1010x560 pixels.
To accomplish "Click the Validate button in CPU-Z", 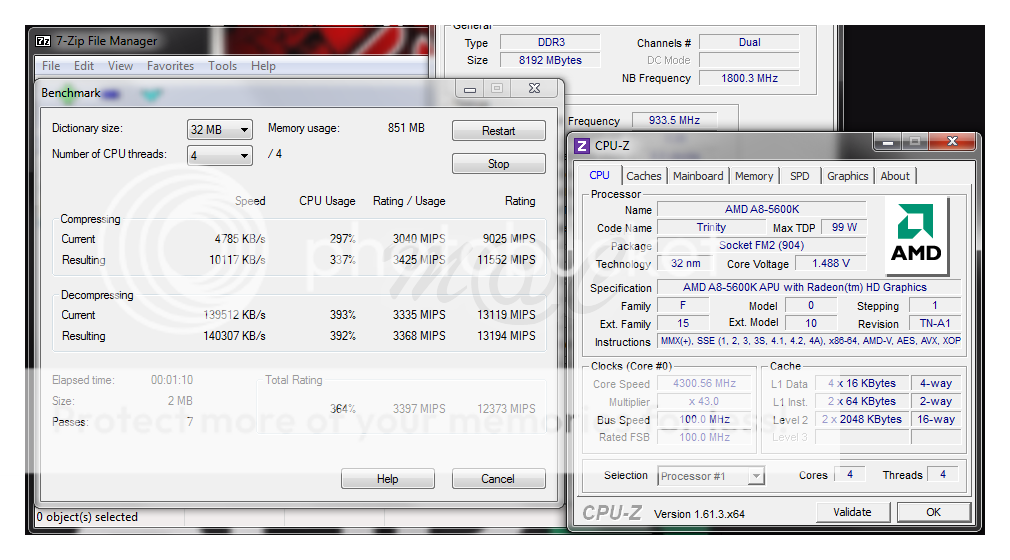I will [852, 512].
